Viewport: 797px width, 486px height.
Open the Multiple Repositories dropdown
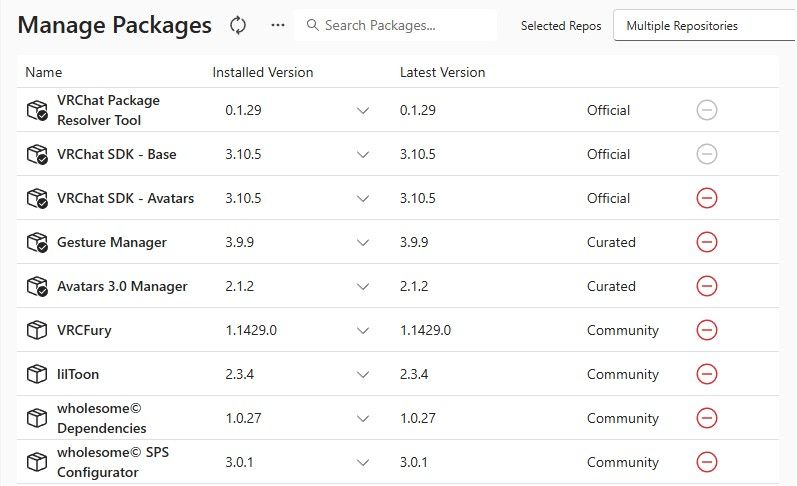tap(704, 25)
